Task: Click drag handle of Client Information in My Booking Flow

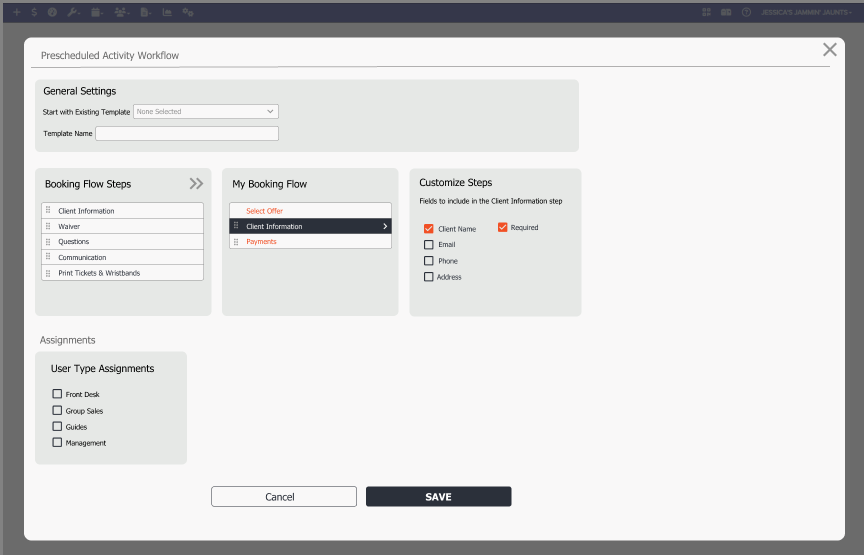Action: [x=236, y=226]
